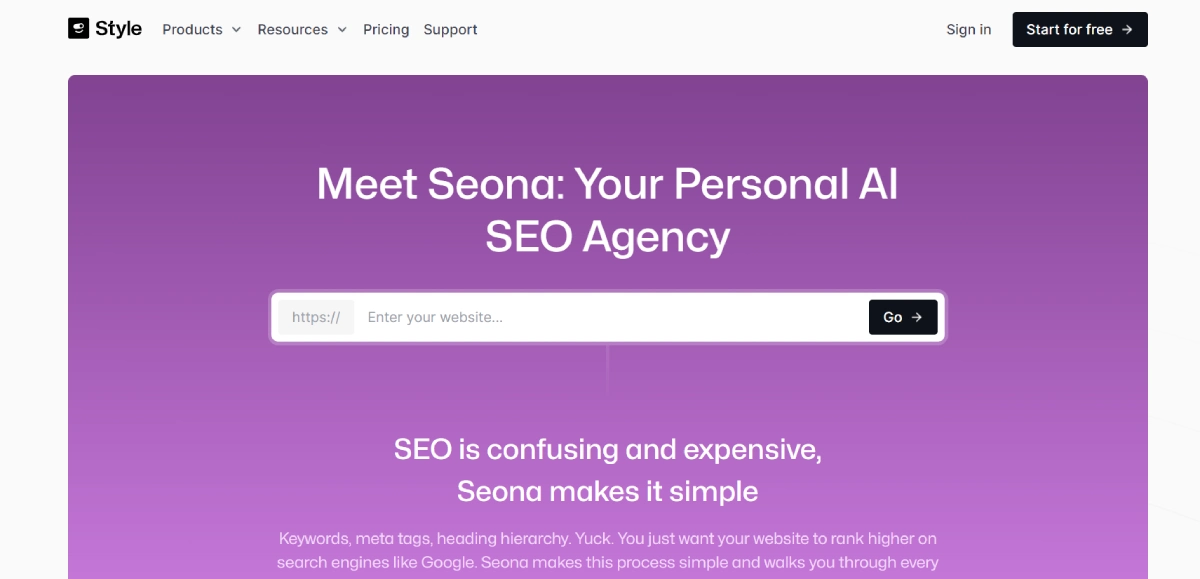Open the Support link
The image size is (1200, 579).
pyautogui.click(x=450, y=30)
